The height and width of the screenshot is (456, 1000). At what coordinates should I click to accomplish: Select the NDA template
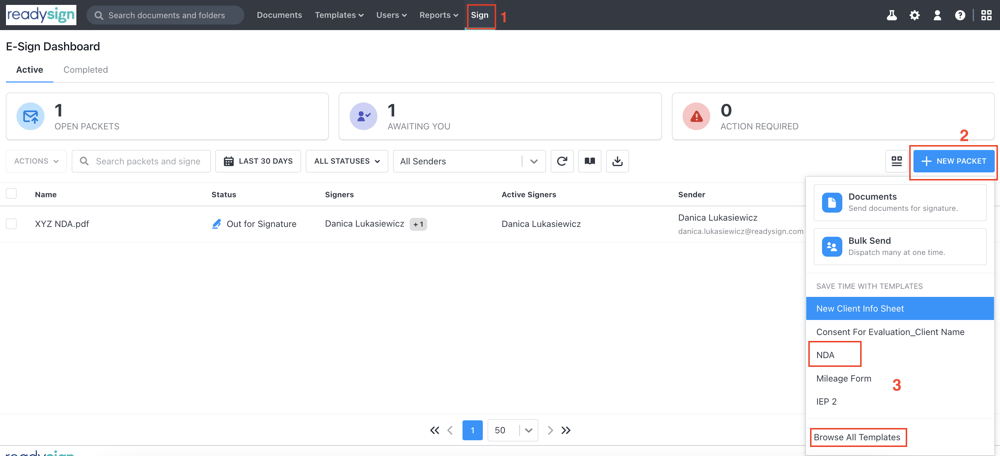coord(900,355)
